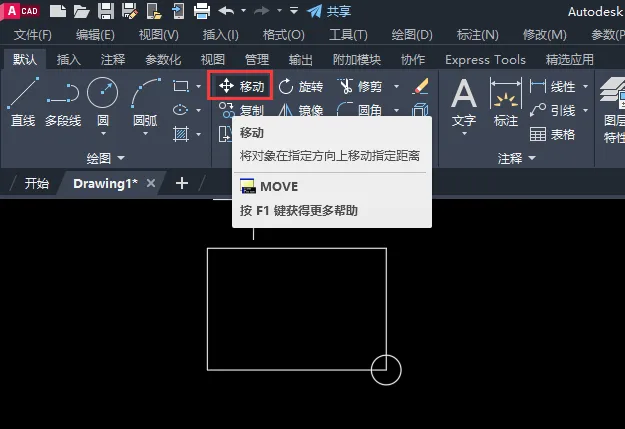Switch to the 精选应用 ribbon tab

click(570, 60)
